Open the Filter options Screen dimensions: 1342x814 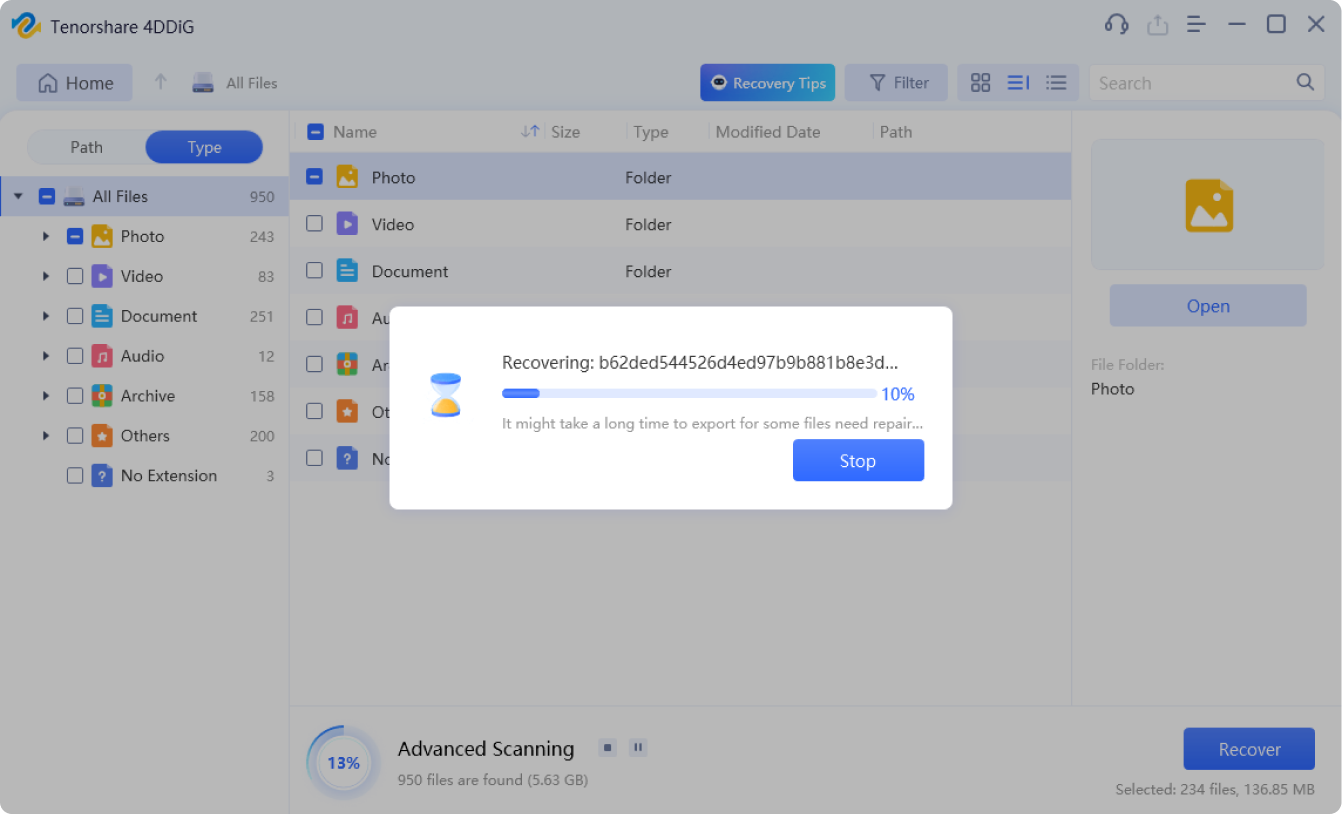click(898, 83)
